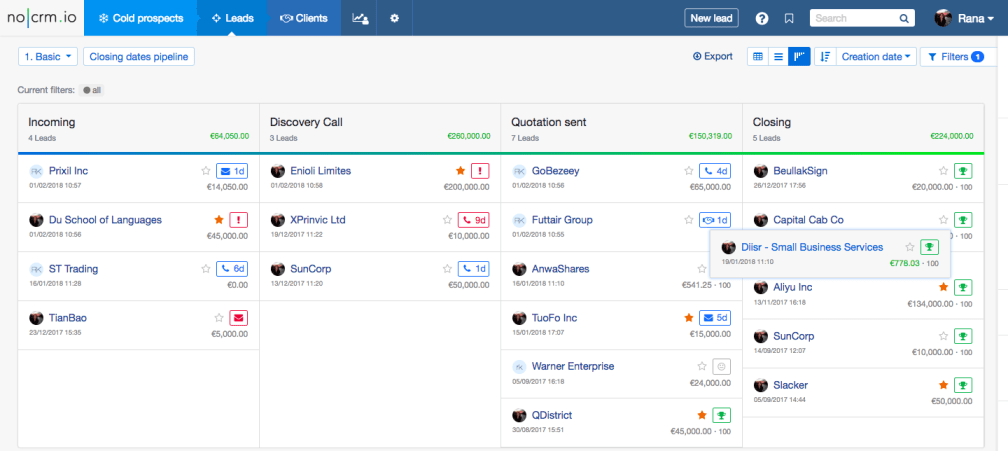This screenshot has width=1008, height=451.
Task: Open the help question mark icon
Action: pyautogui.click(x=762, y=19)
